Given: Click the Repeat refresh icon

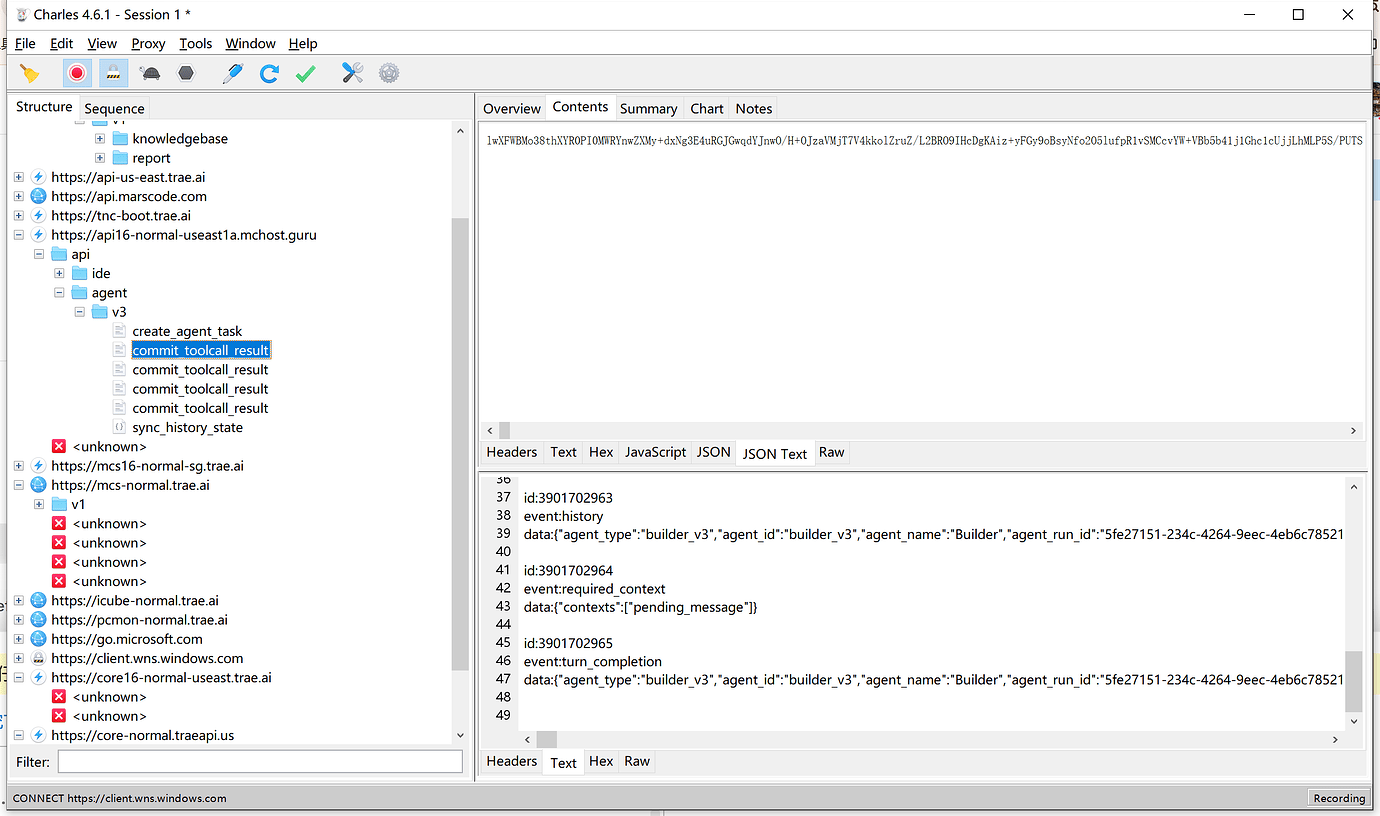Looking at the screenshot, I should point(269,73).
